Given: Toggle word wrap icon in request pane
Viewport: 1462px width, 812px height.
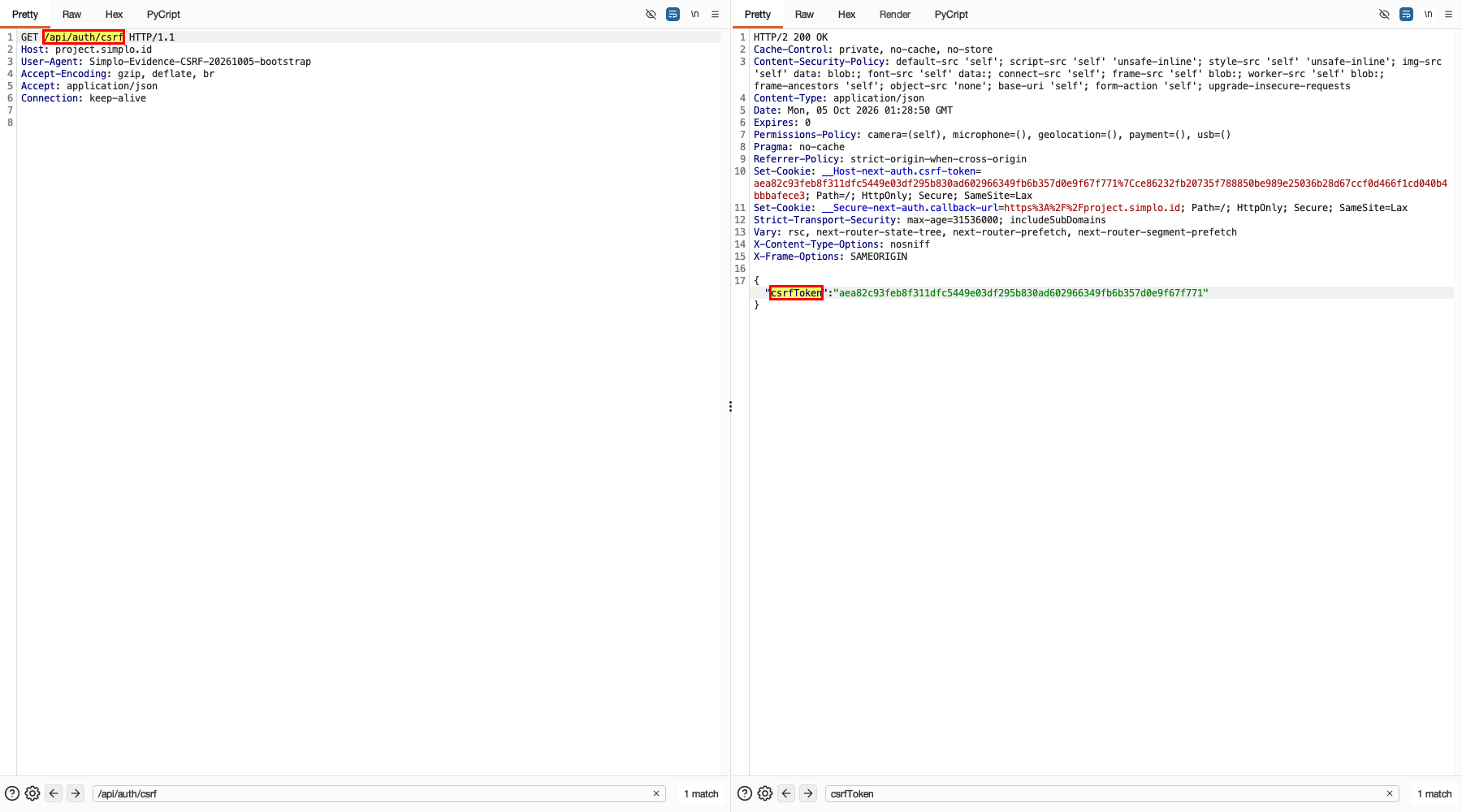Looking at the screenshot, I should [x=673, y=15].
